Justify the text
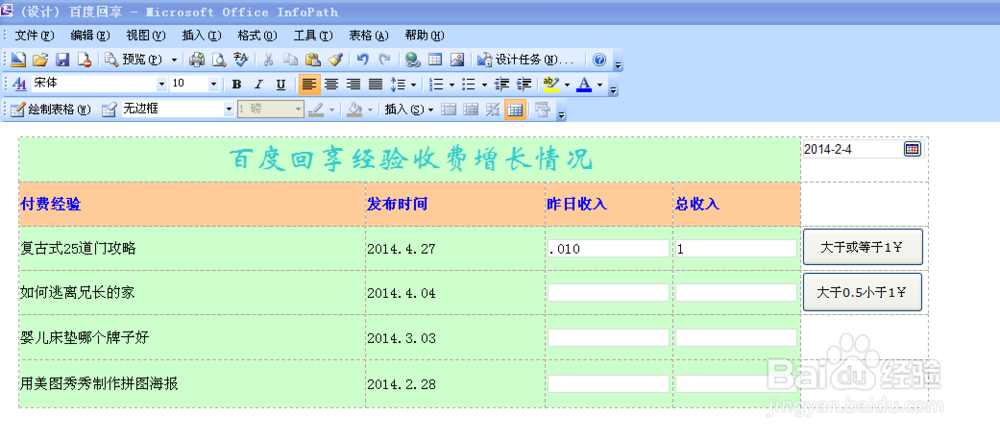 [375, 84]
